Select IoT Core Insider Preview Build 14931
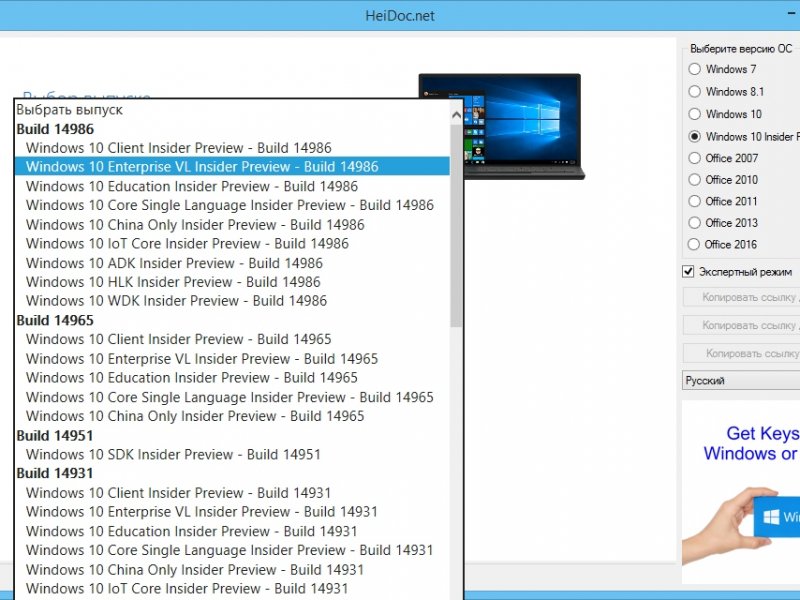Image resolution: width=800 pixels, height=600 pixels. click(x=232, y=588)
